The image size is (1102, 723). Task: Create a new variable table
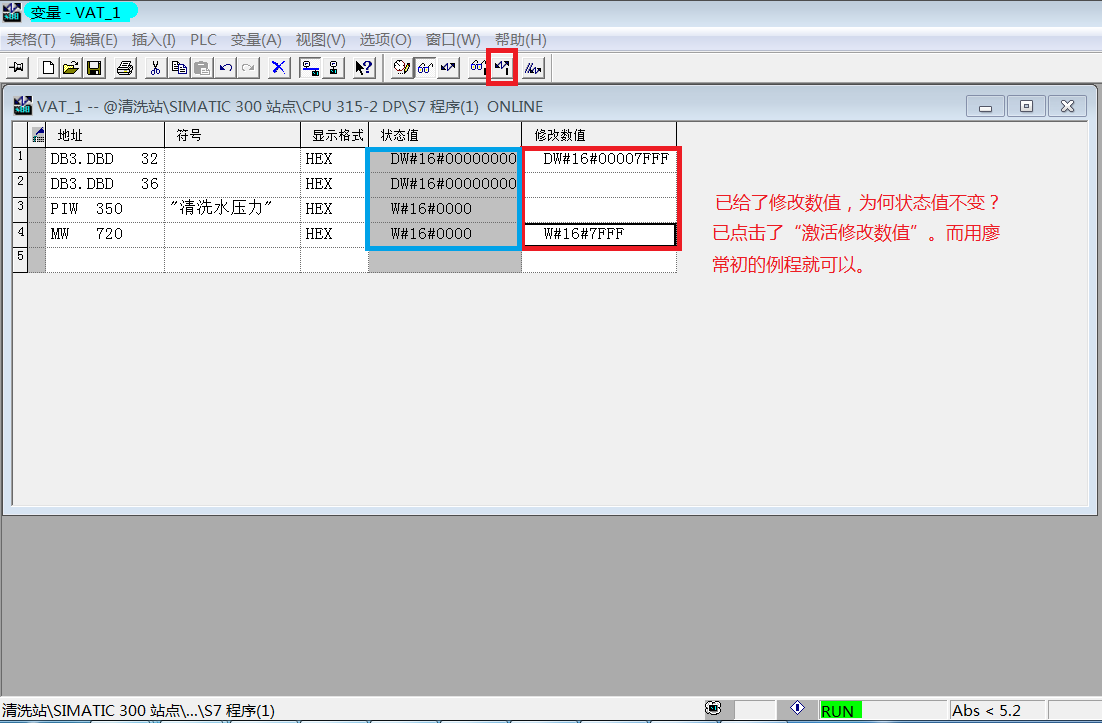[x=48, y=68]
